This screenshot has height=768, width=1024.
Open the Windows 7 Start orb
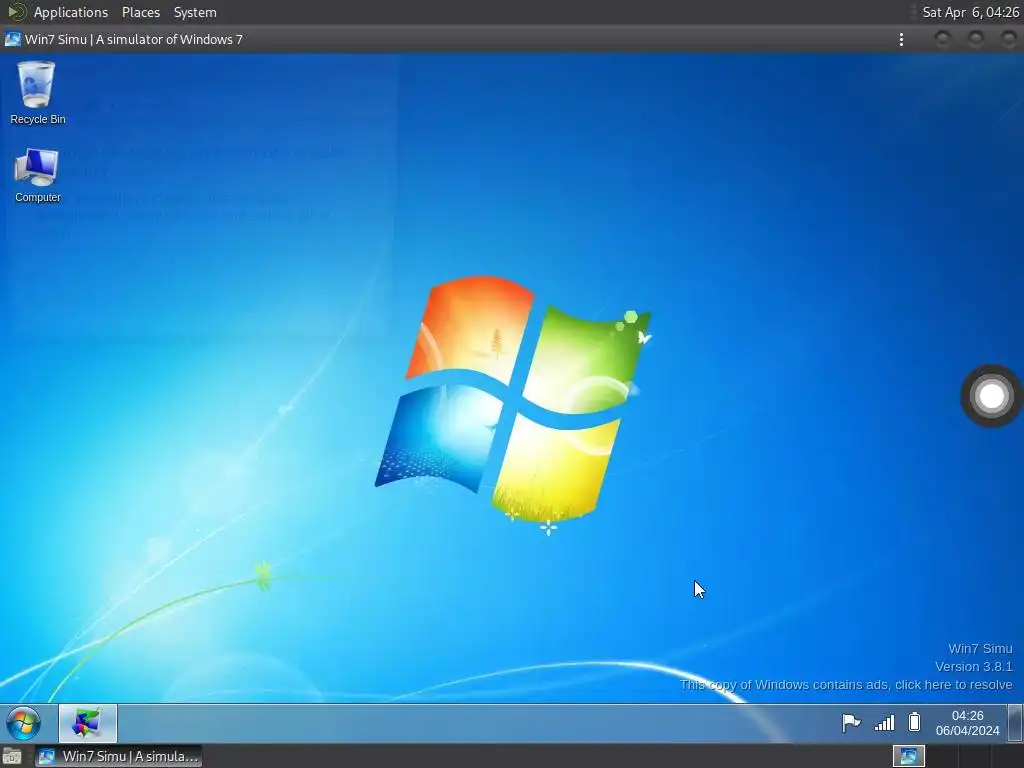coord(24,723)
